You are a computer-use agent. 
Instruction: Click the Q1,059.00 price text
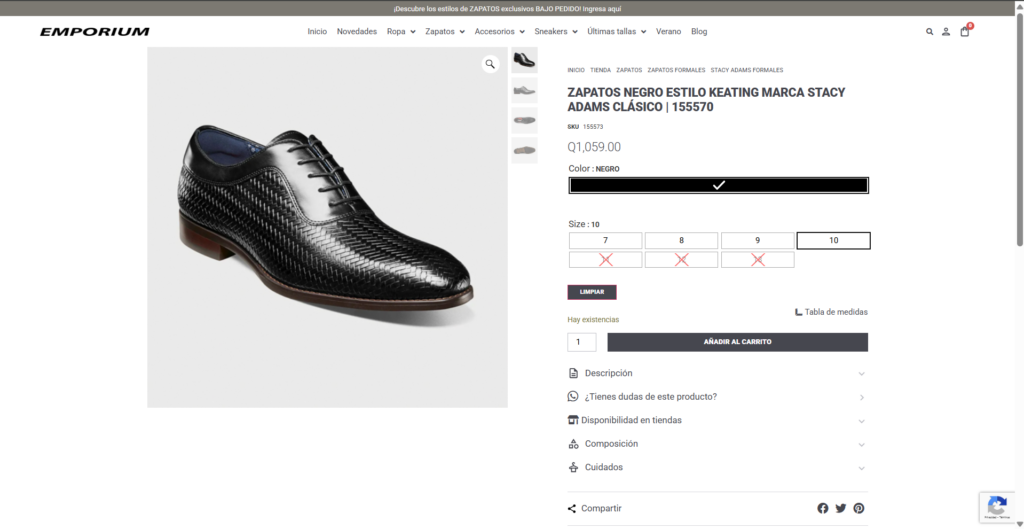(594, 148)
